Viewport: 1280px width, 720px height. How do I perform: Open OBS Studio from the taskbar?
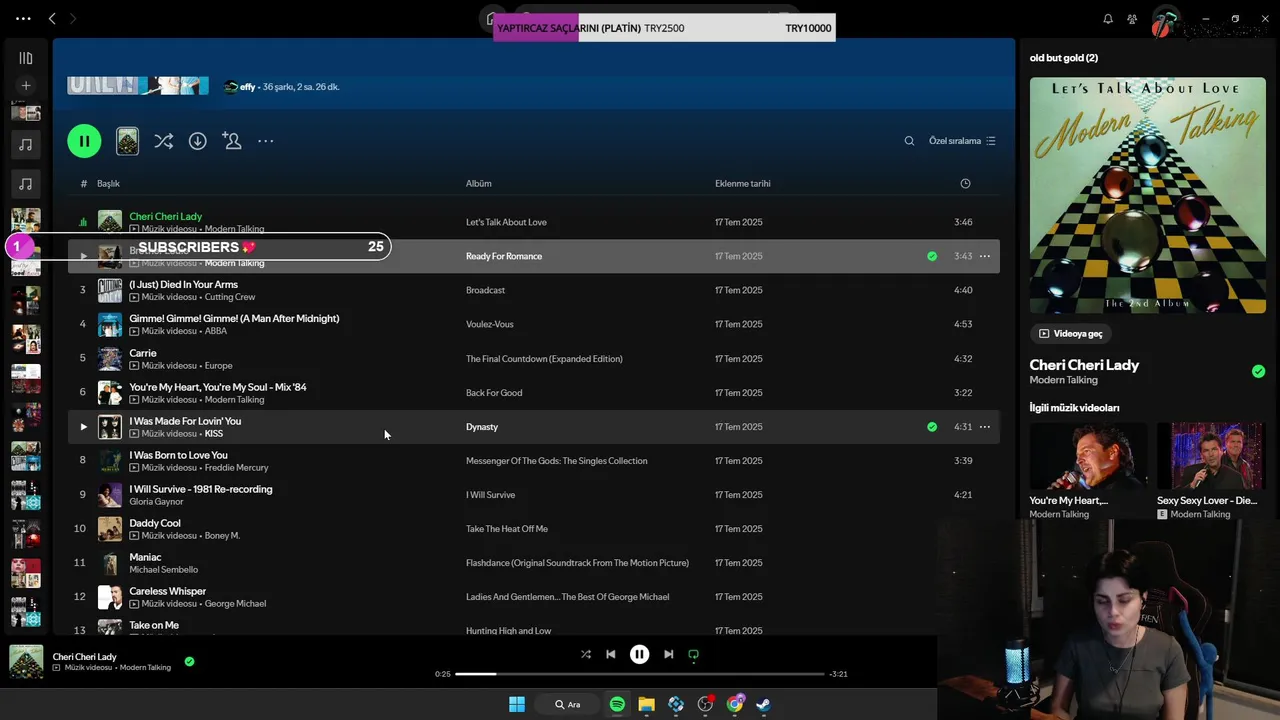click(x=705, y=705)
